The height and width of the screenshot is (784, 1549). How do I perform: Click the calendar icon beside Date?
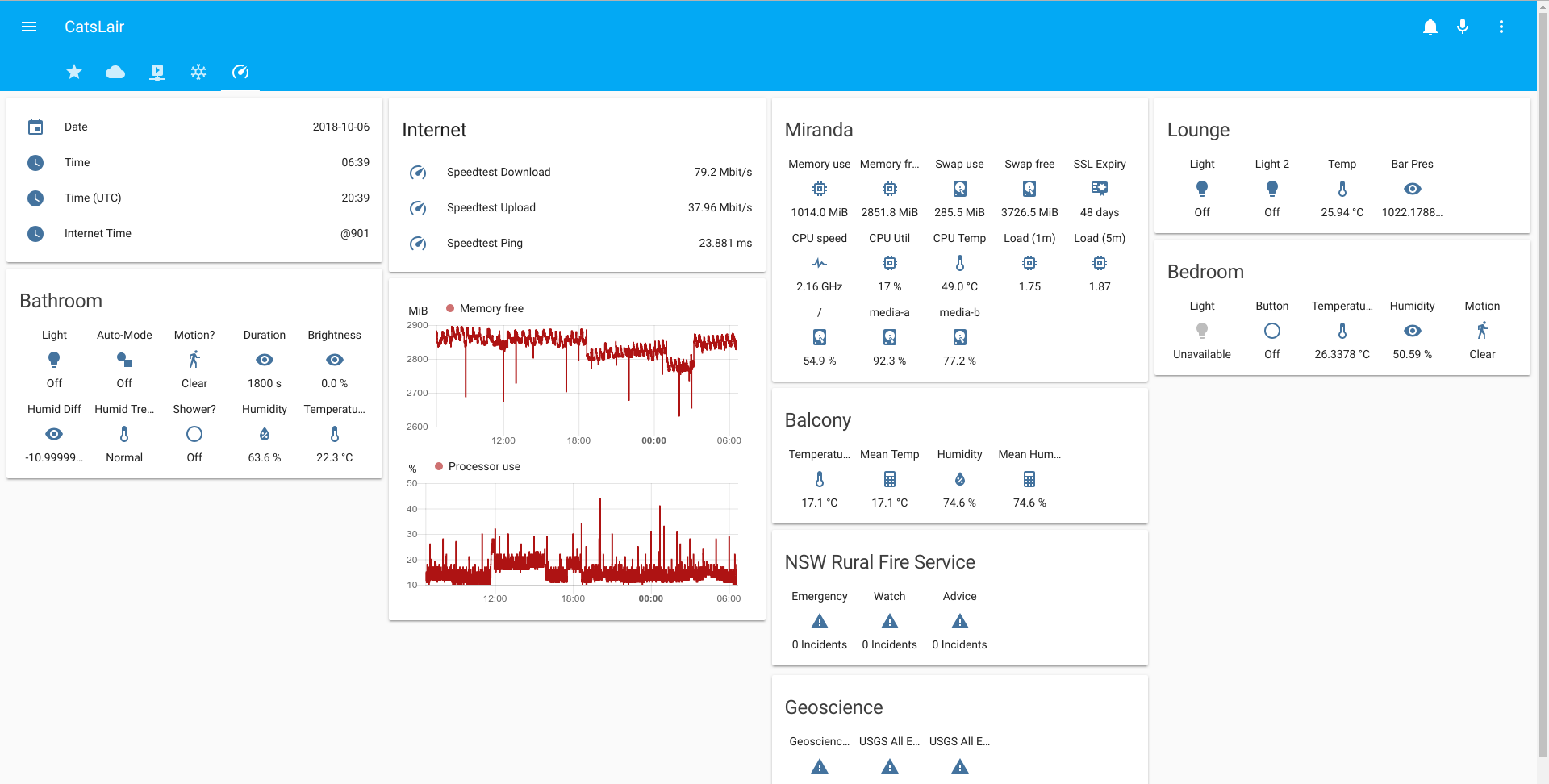click(35, 127)
